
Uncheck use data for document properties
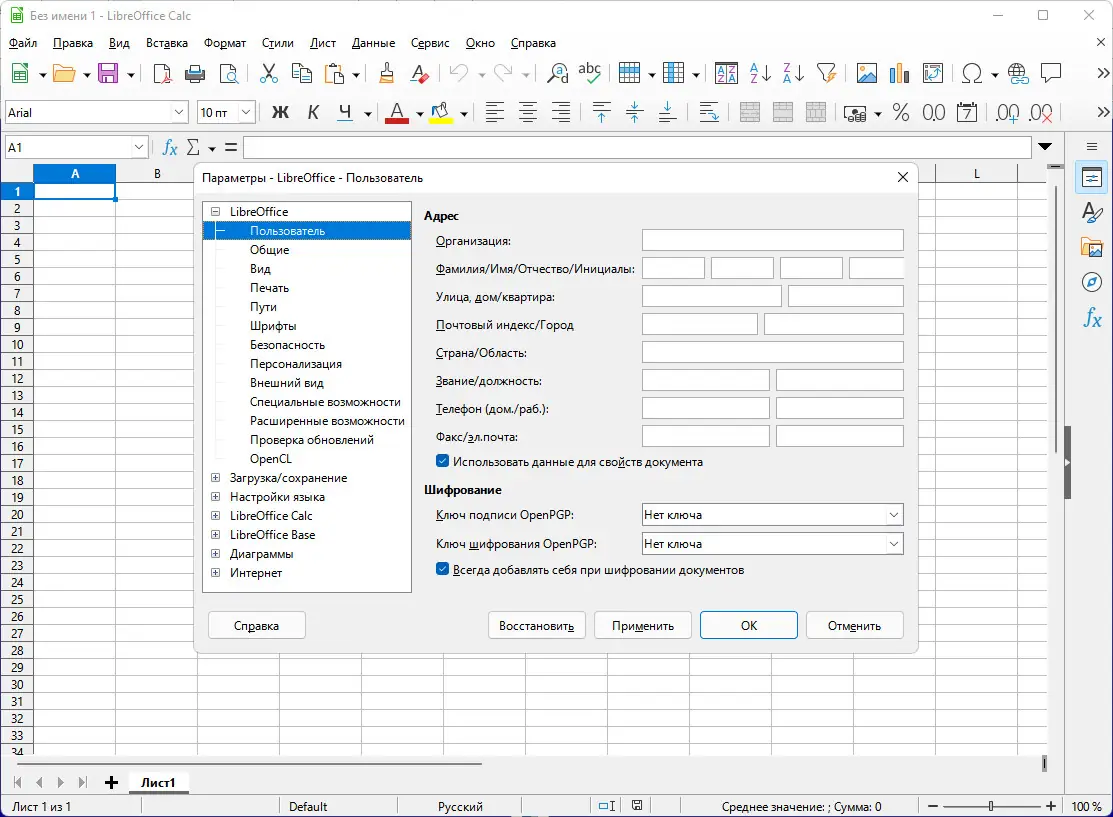point(443,462)
